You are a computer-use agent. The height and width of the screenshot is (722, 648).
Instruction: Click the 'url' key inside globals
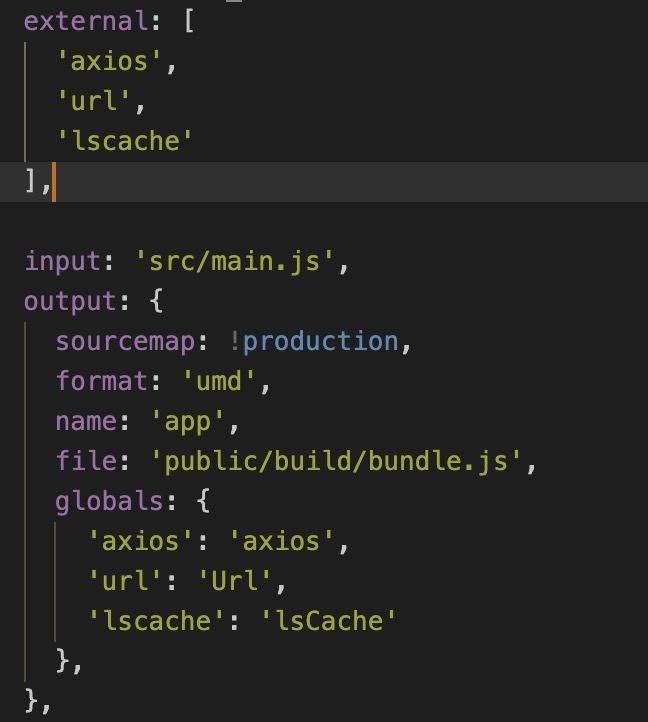click(125, 580)
